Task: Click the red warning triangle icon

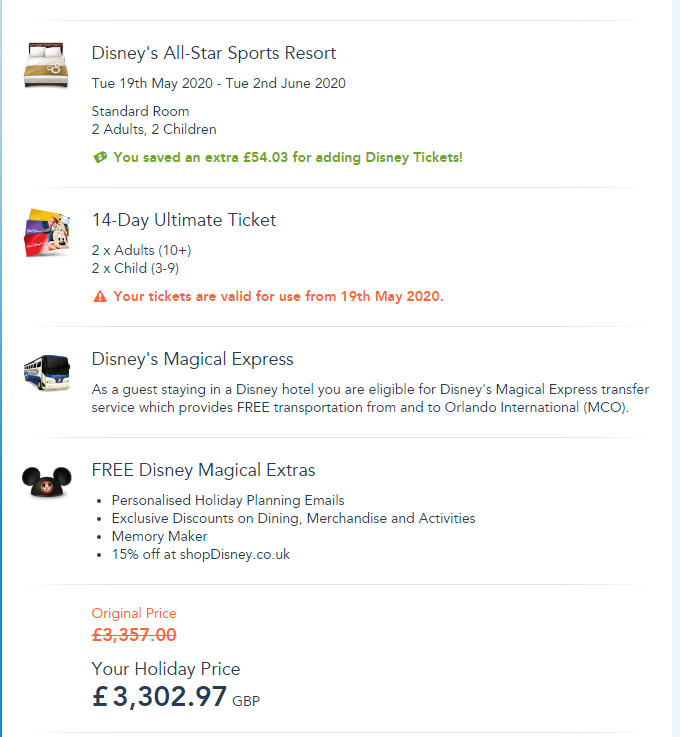Action: coord(99,296)
